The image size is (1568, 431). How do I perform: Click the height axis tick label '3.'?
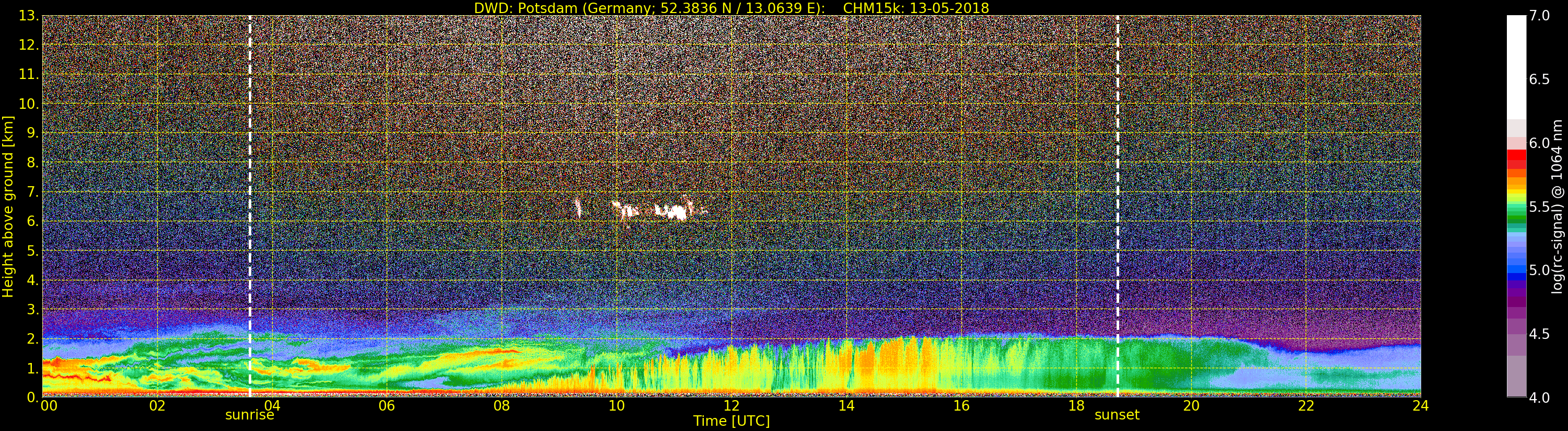click(32, 309)
